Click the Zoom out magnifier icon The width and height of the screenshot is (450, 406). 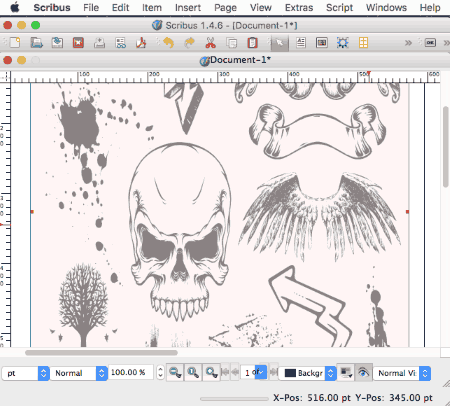point(175,372)
